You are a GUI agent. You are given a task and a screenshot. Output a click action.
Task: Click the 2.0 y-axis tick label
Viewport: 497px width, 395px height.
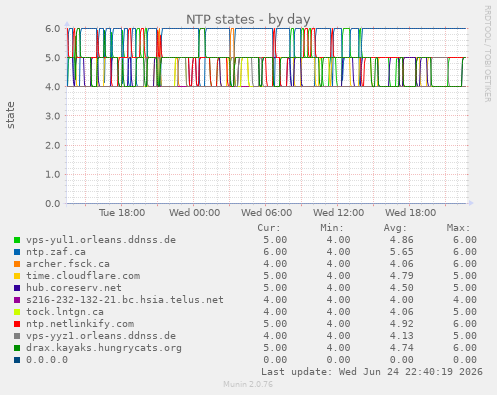53,145
